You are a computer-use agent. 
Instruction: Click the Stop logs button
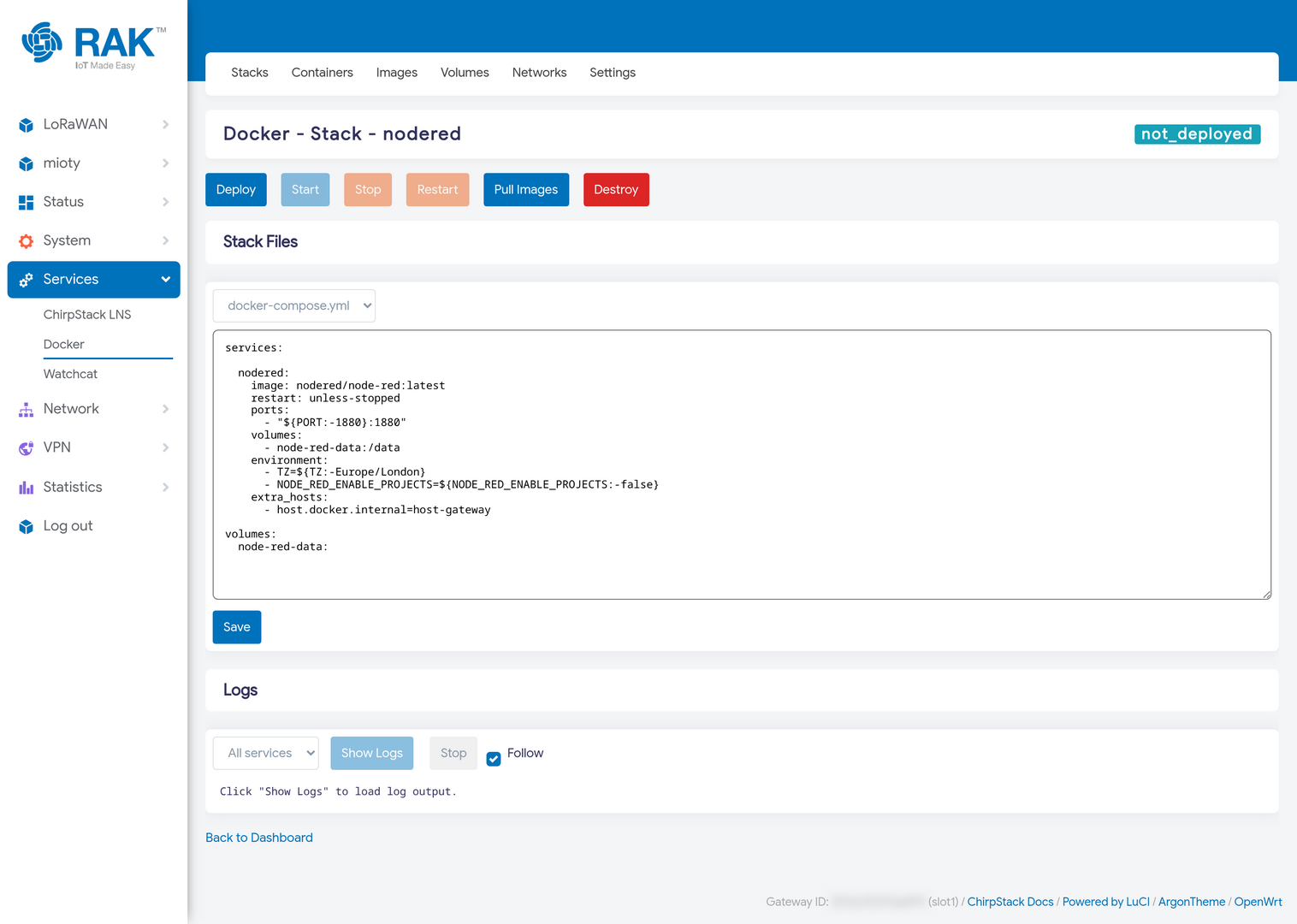click(453, 753)
